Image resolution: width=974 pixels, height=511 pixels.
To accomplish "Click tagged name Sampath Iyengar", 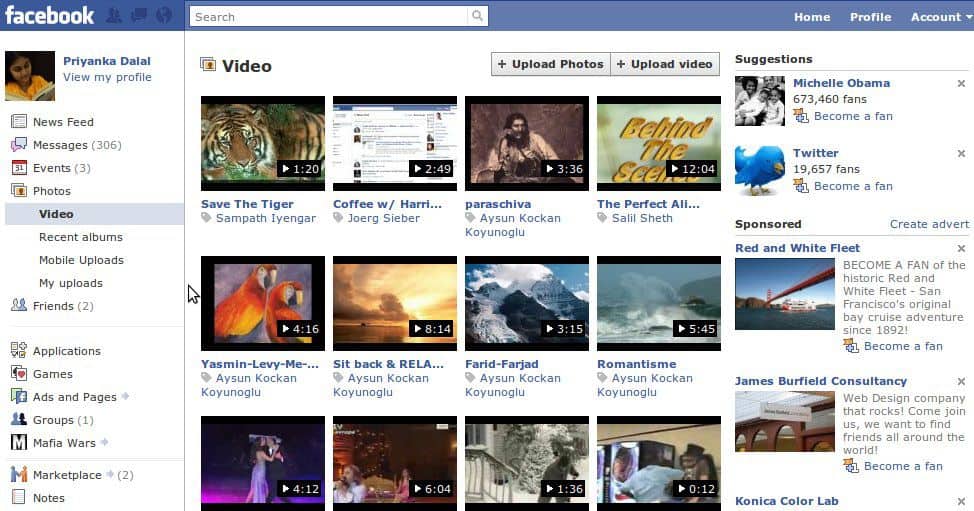I will (x=266, y=218).
